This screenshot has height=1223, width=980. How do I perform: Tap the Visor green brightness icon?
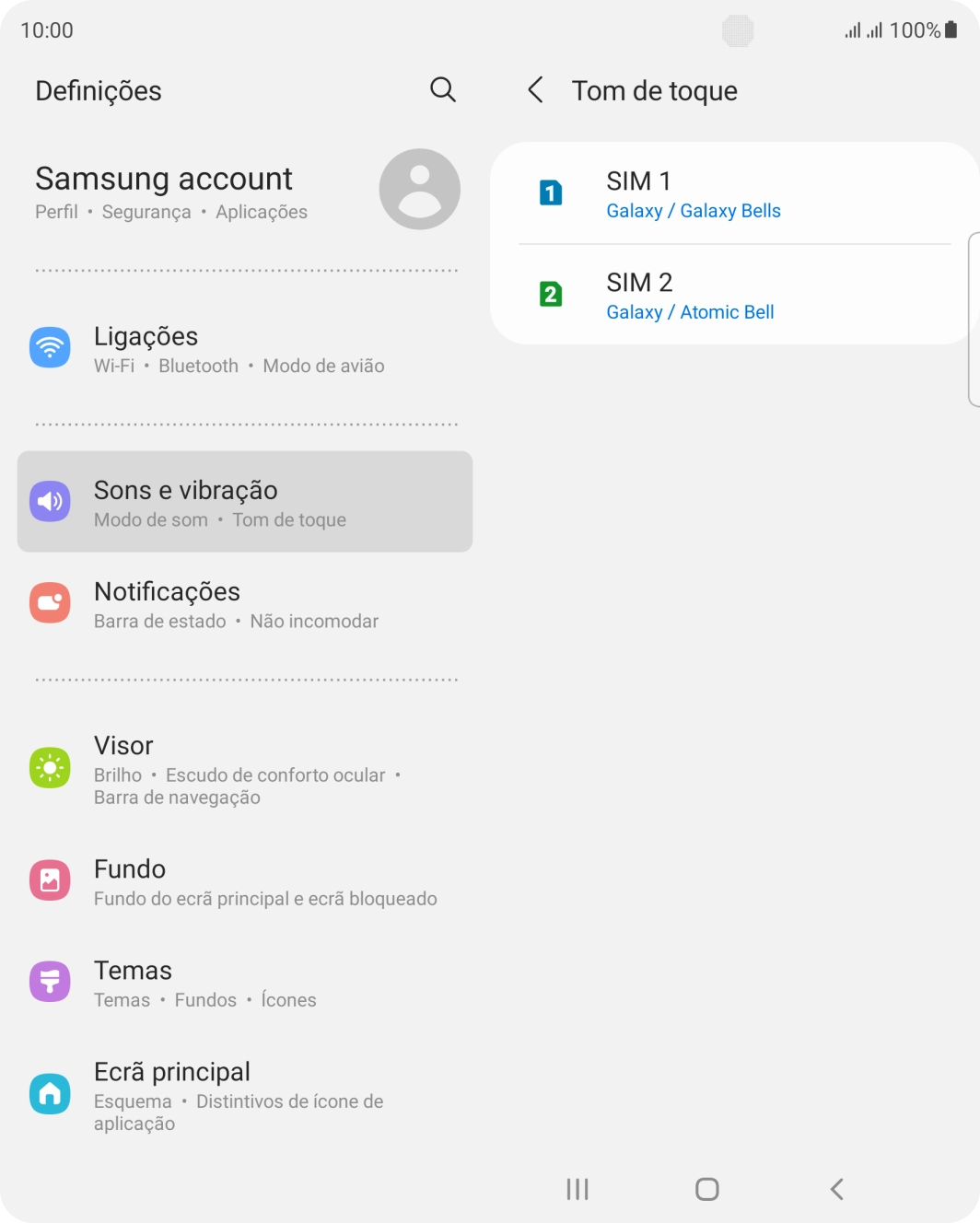(50, 767)
